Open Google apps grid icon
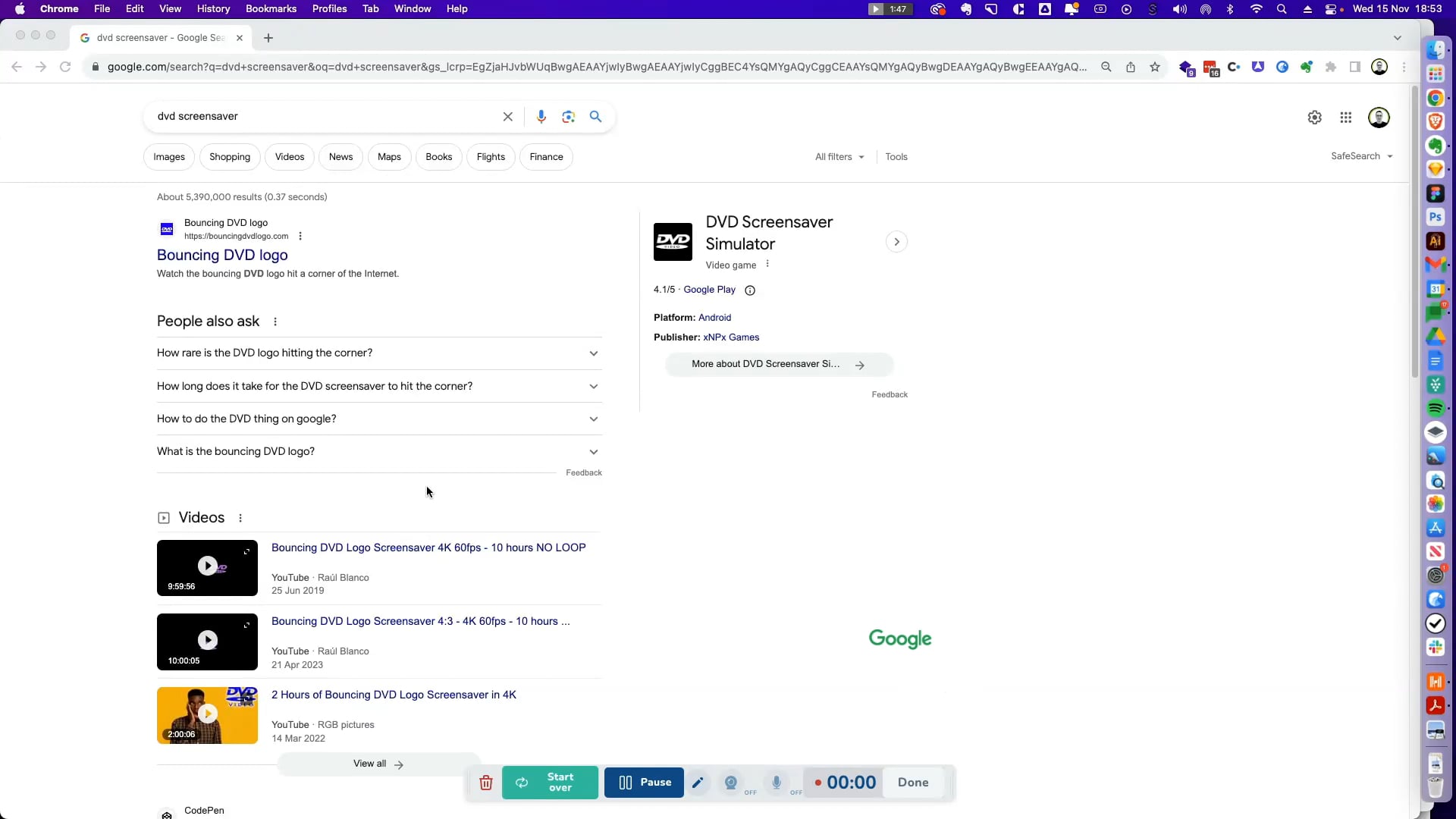Screen dimensions: 1456x819 coord(1345,118)
